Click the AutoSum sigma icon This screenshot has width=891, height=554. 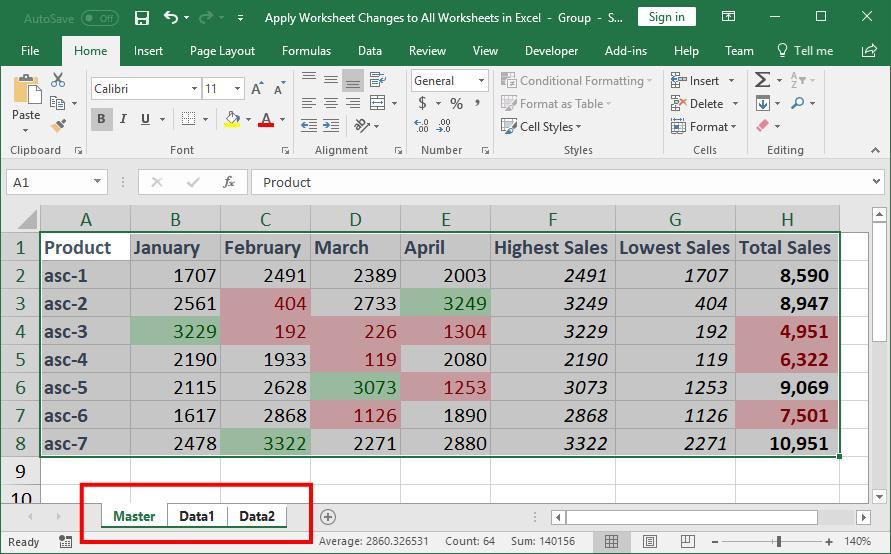tap(763, 80)
